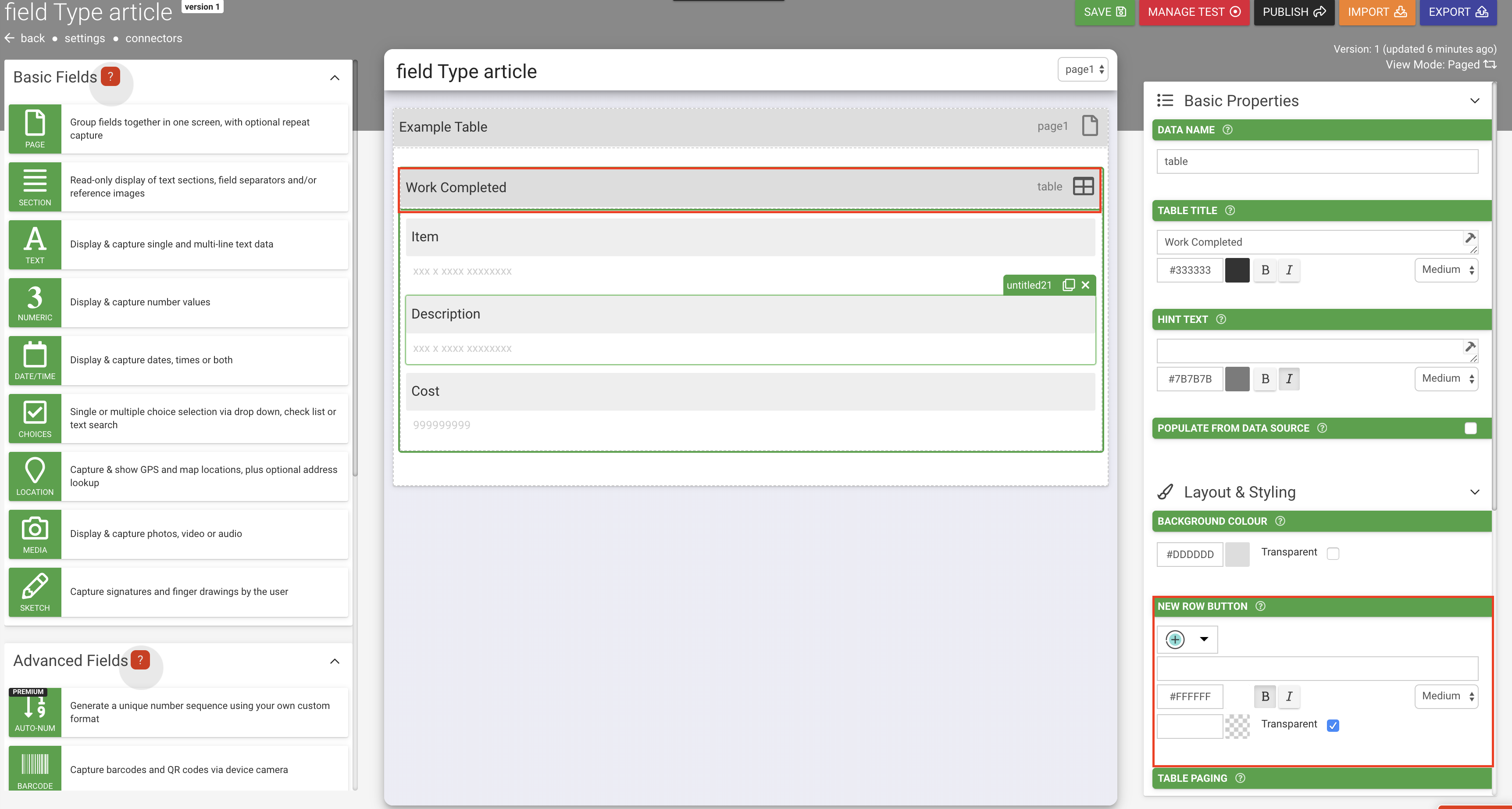The width and height of the screenshot is (1512, 809).
Task: Delete untitled21 field with X icon
Action: pyautogui.click(x=1085, y=285)
